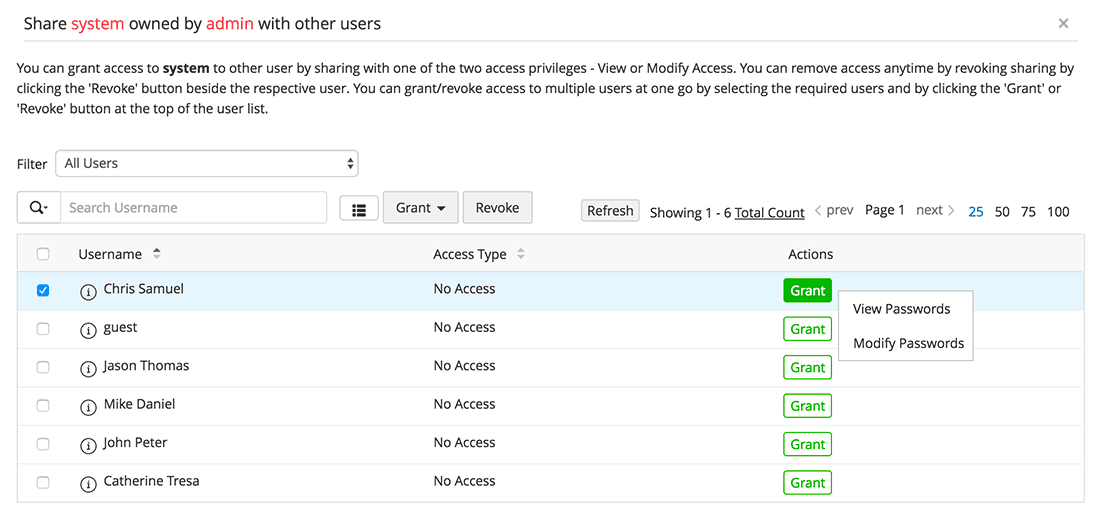This screenshot has height=523, width=1100.
Task: Choose View Passwords from the menu
Action: click(x=901, y=309)
